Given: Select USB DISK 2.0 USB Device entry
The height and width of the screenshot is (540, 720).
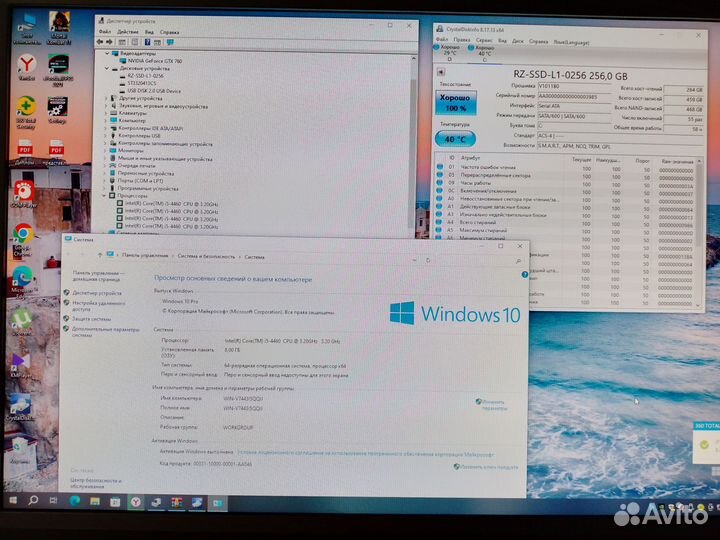Looking at the screenshot, I should point(153,91).
